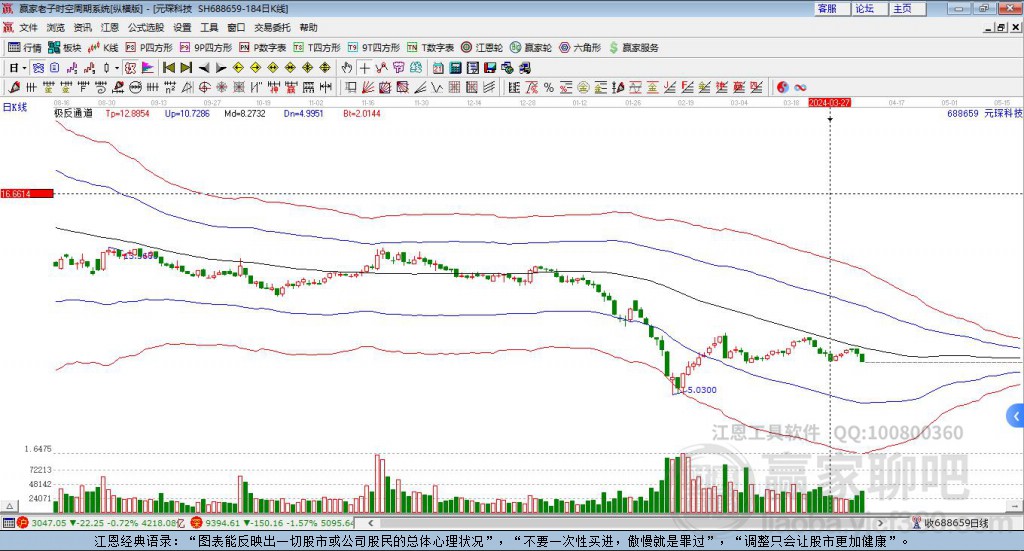Click the 客服 button in title bar
This screenshot has height=551, width=1024.
(x=832, y=8)
